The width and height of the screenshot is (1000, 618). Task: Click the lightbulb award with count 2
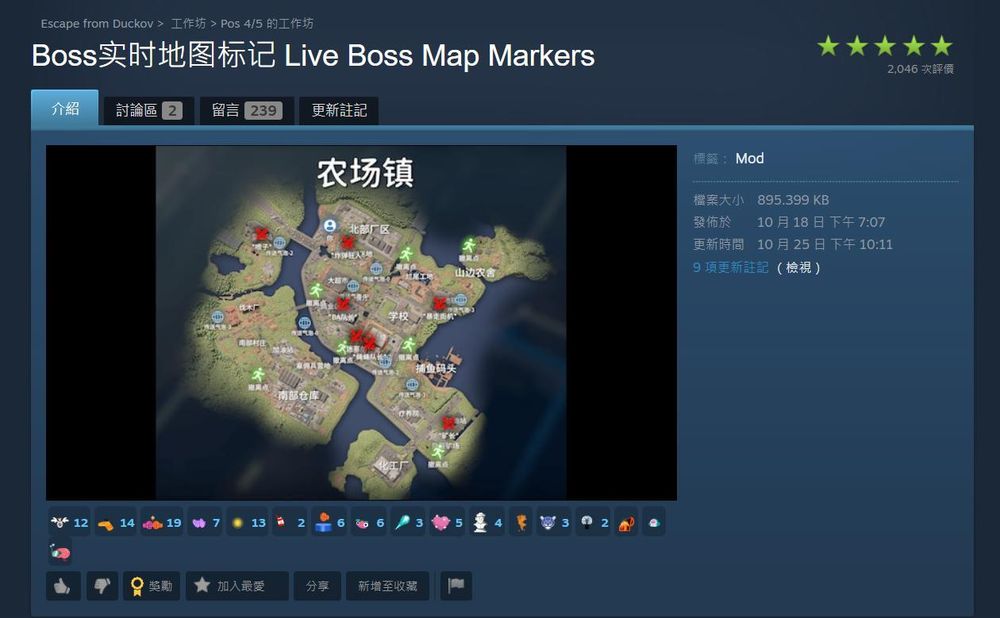(593, 523)
